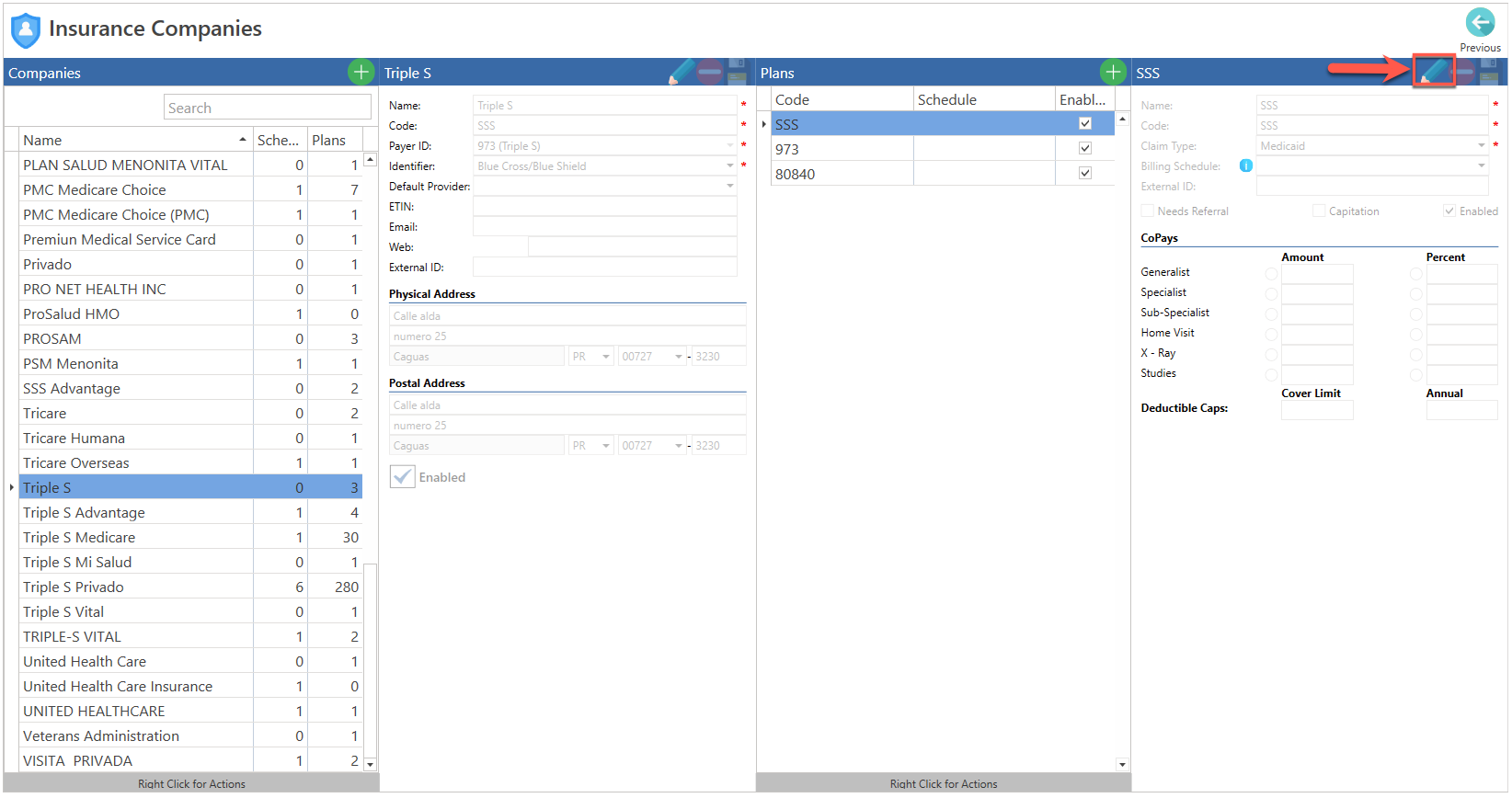This screenshot has width=1512, height=798.
Task: Toggle Enabled checkbox for plan 973
Action: pos(1085,148)
